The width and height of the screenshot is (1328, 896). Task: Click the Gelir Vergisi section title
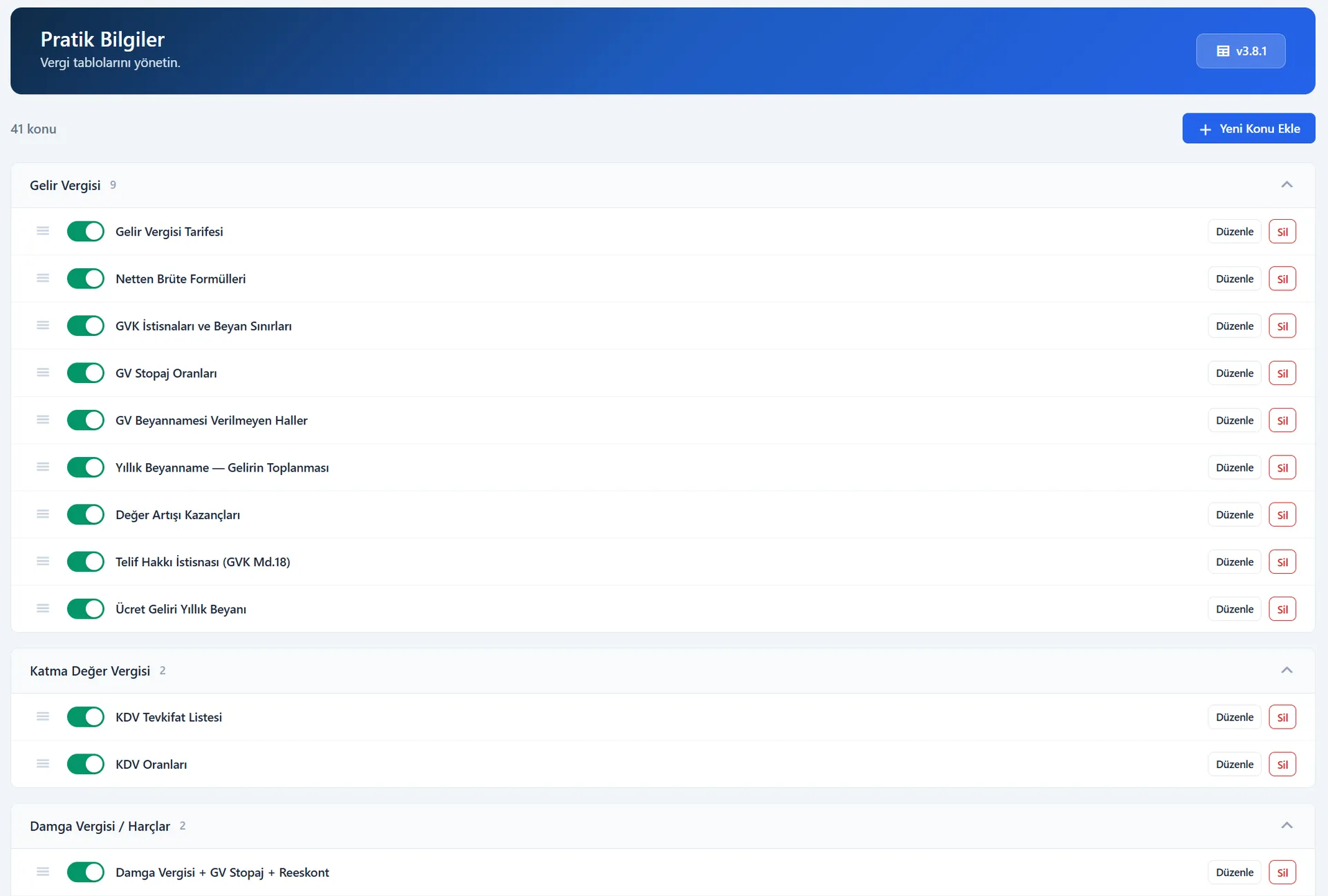coord(65,185)
